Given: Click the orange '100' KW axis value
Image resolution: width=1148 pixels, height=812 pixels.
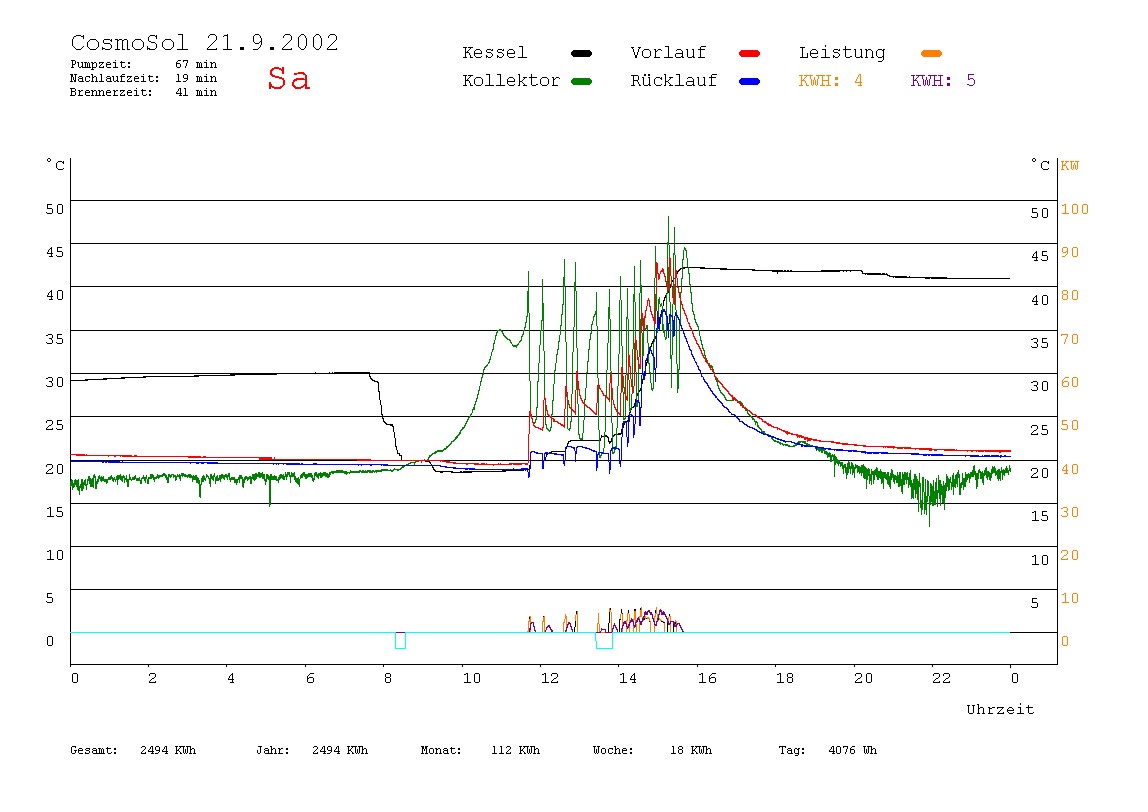Looking at the screenshot, I should click(x=1075, y=209).
